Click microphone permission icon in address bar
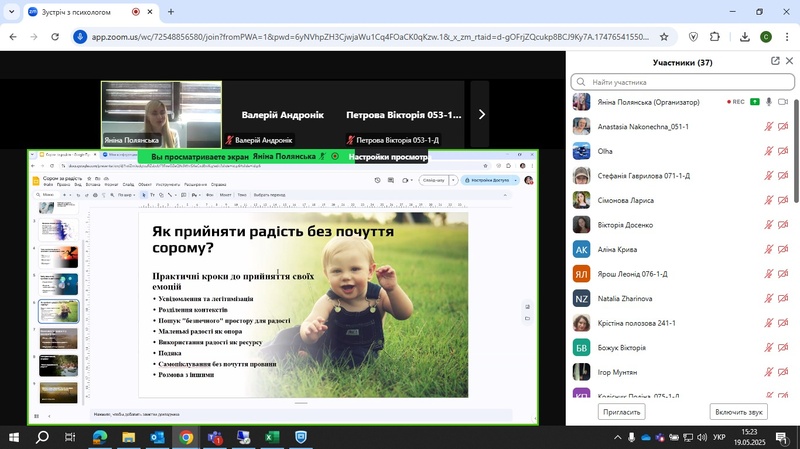The image size is (800, 449). click(x=80, y=37)
